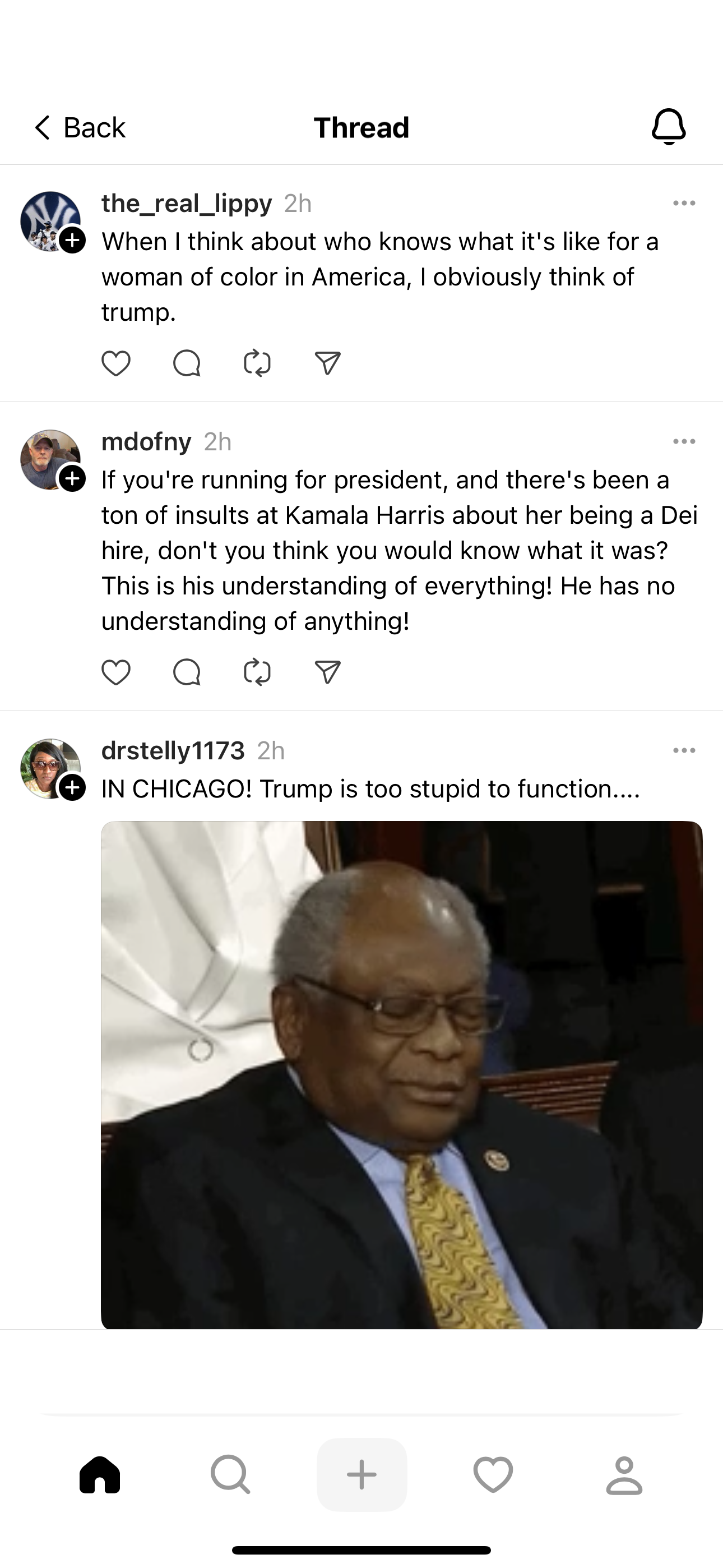This screenshot has width=723, height=1568.
Task: Switch to the Search tab
Action: click(230, 1474)
